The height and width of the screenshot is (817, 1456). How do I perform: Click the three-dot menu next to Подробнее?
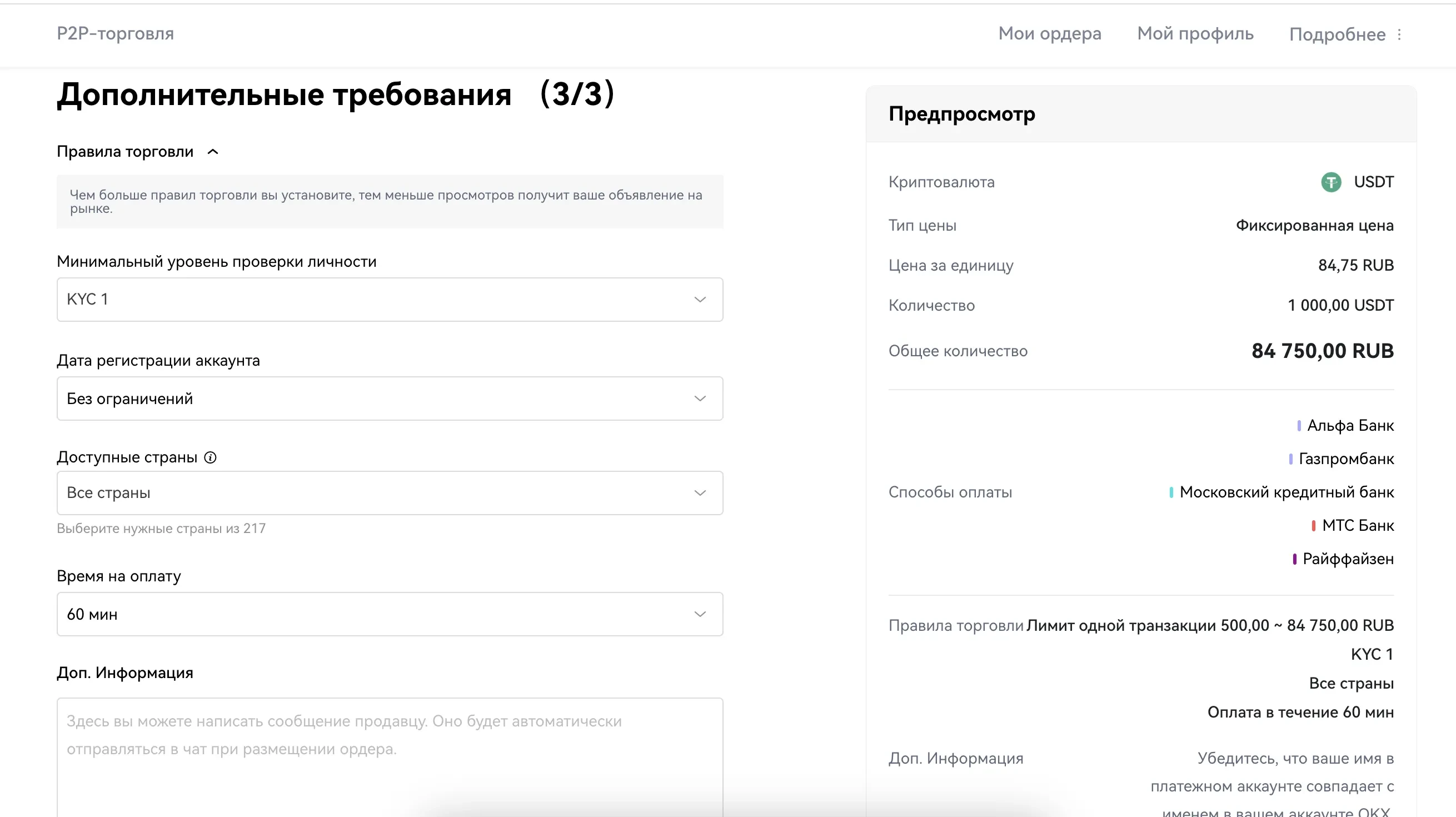click(1400, 34)
